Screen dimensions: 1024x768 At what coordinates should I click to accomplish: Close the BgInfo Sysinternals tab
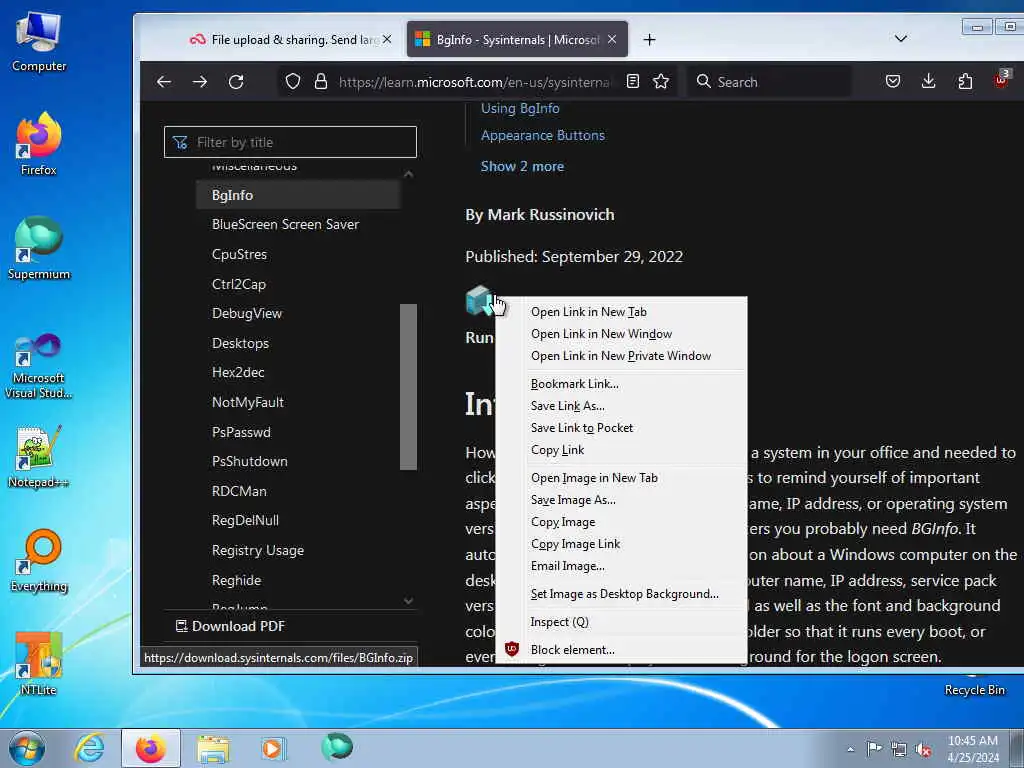coord(612,39)
